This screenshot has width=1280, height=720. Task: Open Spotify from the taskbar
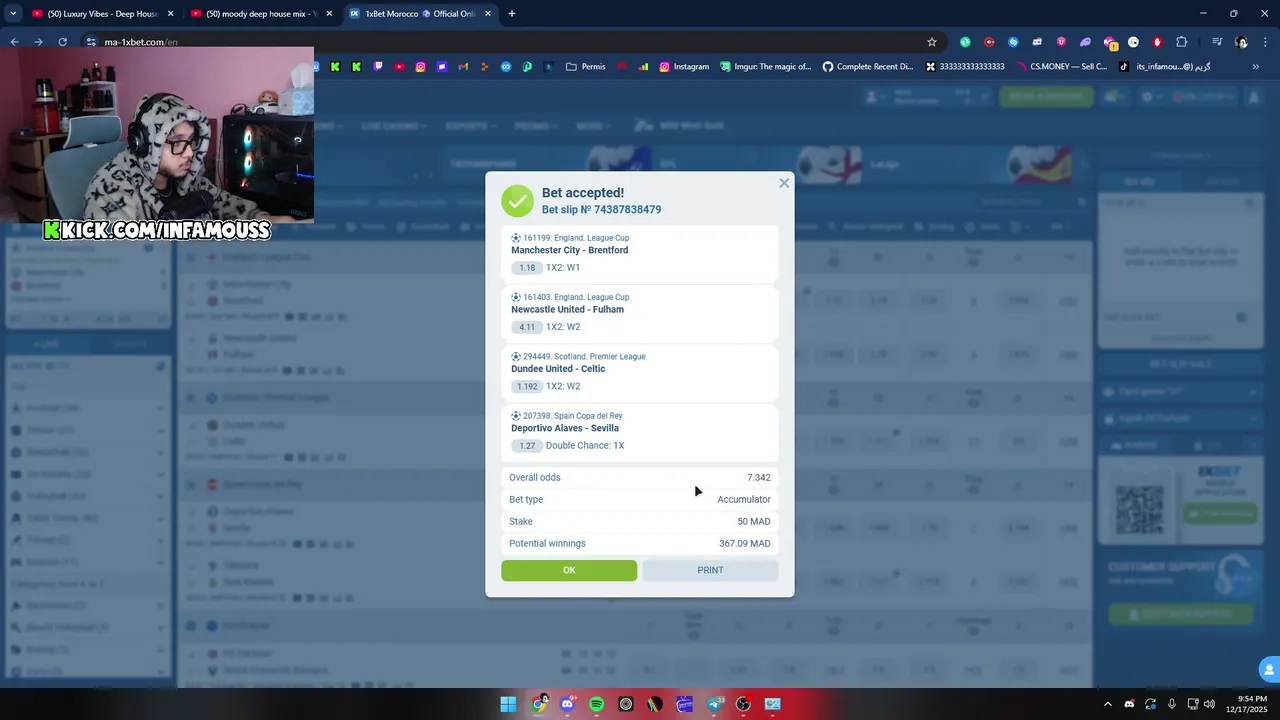pyautogui.click(x=597, y=704)
